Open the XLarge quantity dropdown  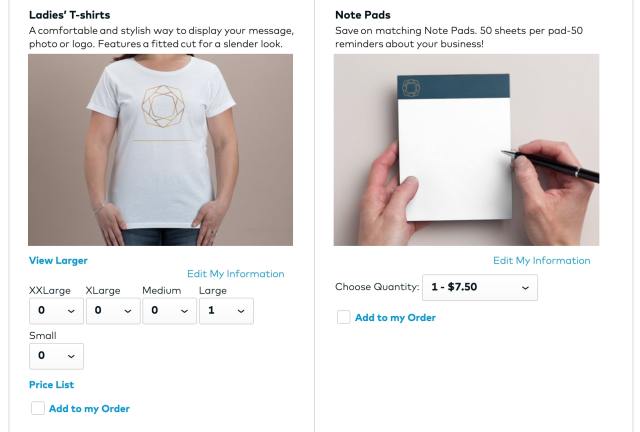(112, 311)
